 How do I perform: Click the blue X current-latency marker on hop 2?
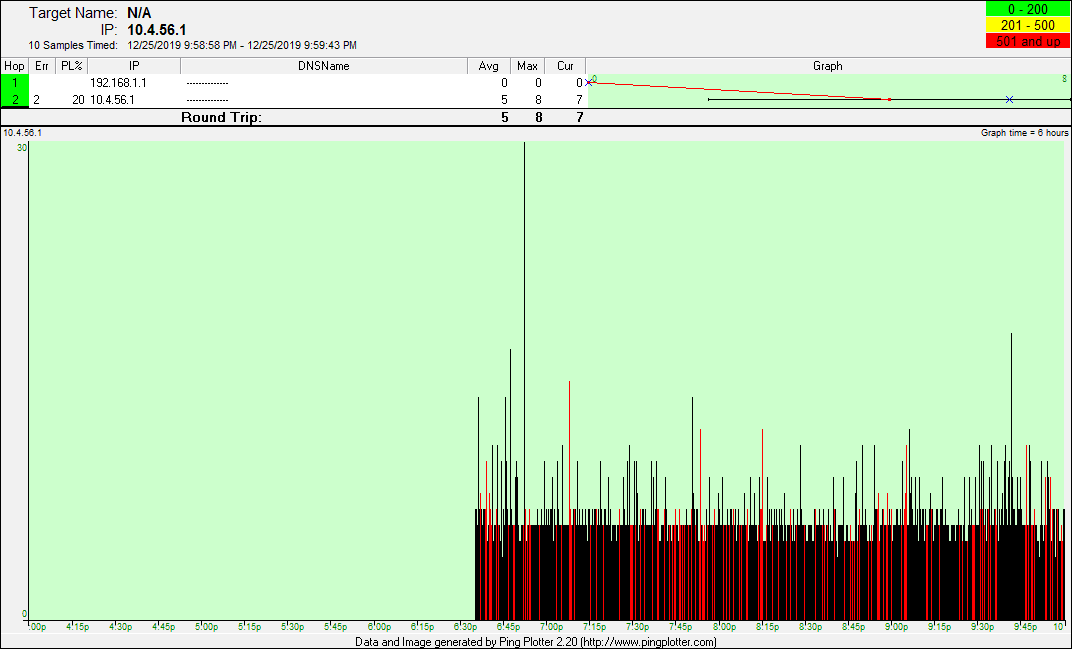(x=1009, y=99)
